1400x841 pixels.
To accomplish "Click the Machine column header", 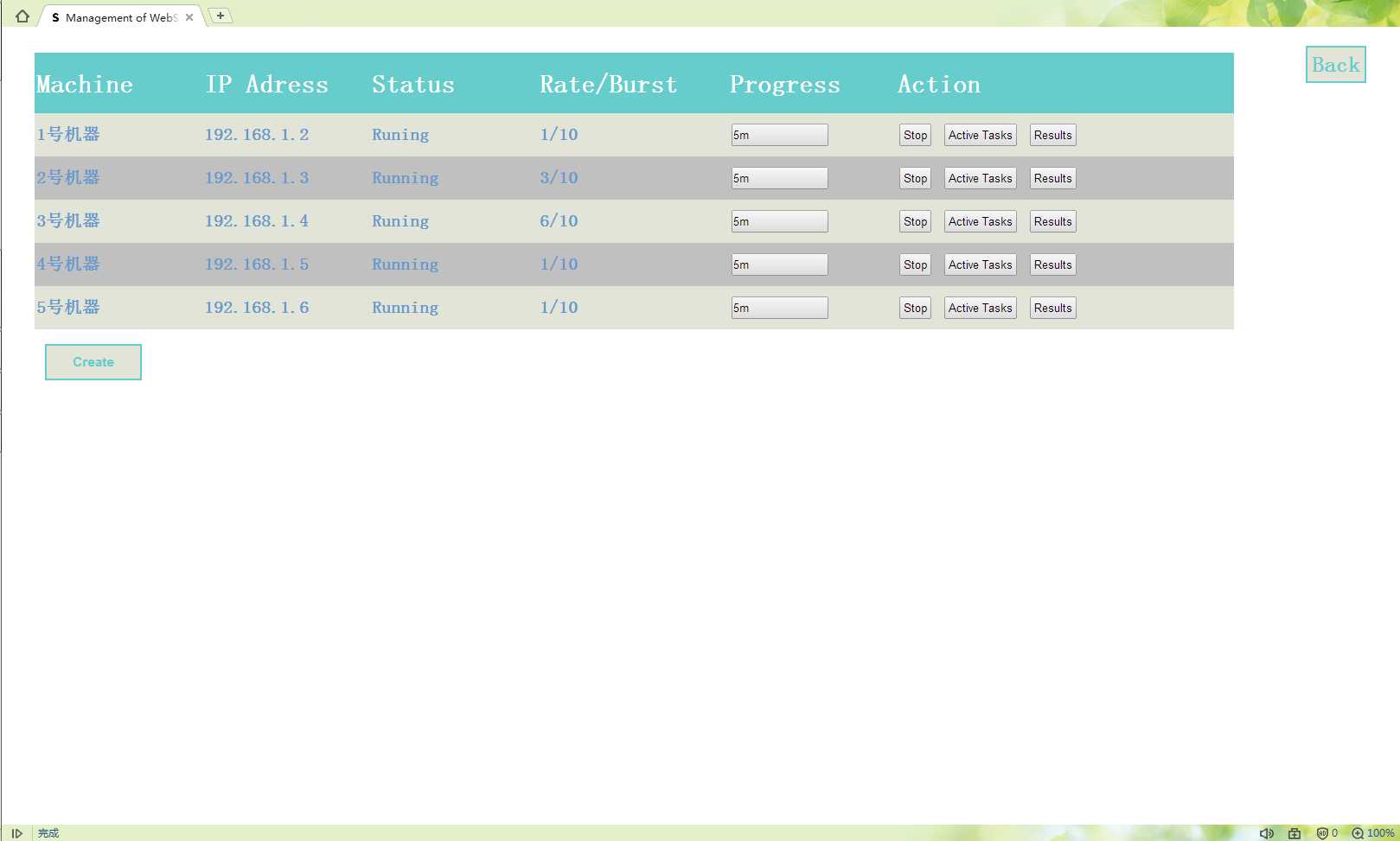I will tap(85, 85).
